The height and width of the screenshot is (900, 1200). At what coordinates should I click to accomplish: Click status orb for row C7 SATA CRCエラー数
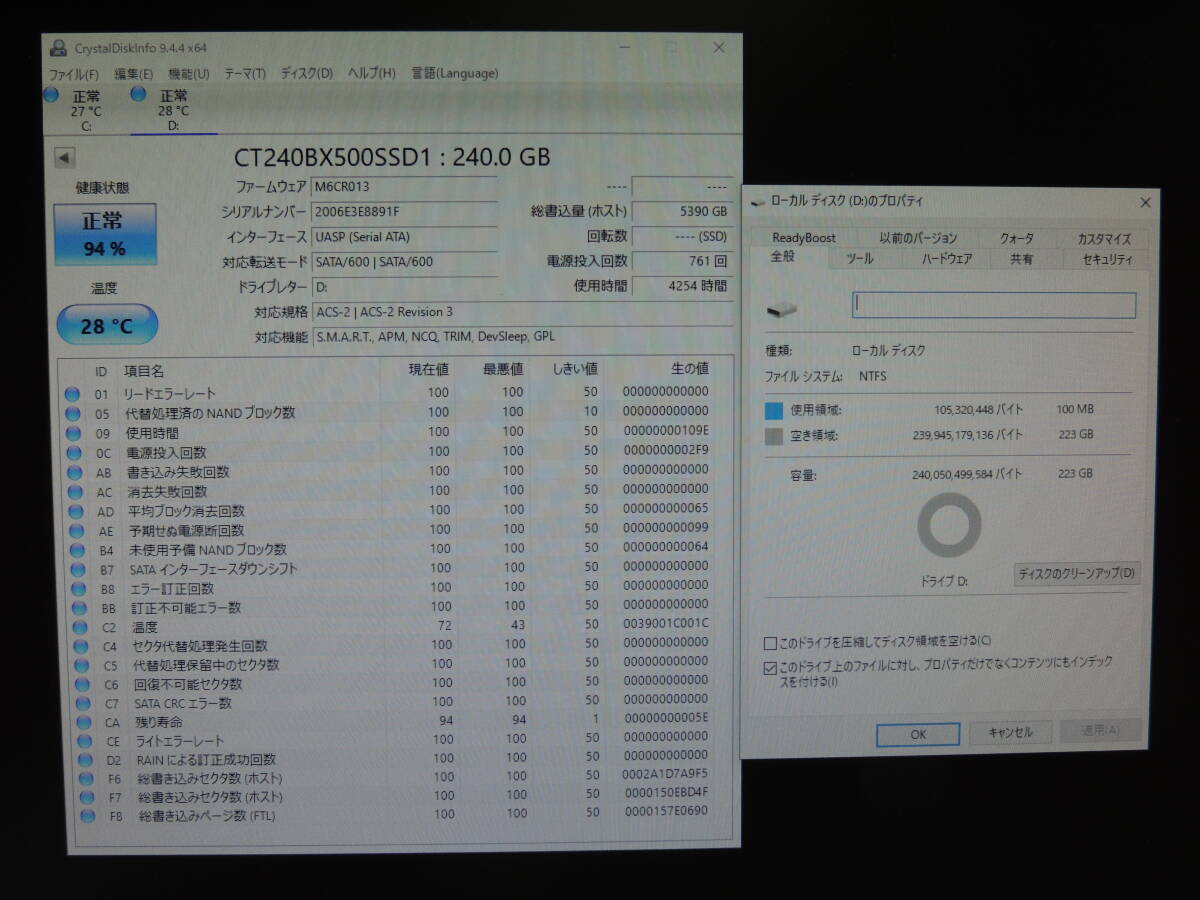[x=84, y=702]
